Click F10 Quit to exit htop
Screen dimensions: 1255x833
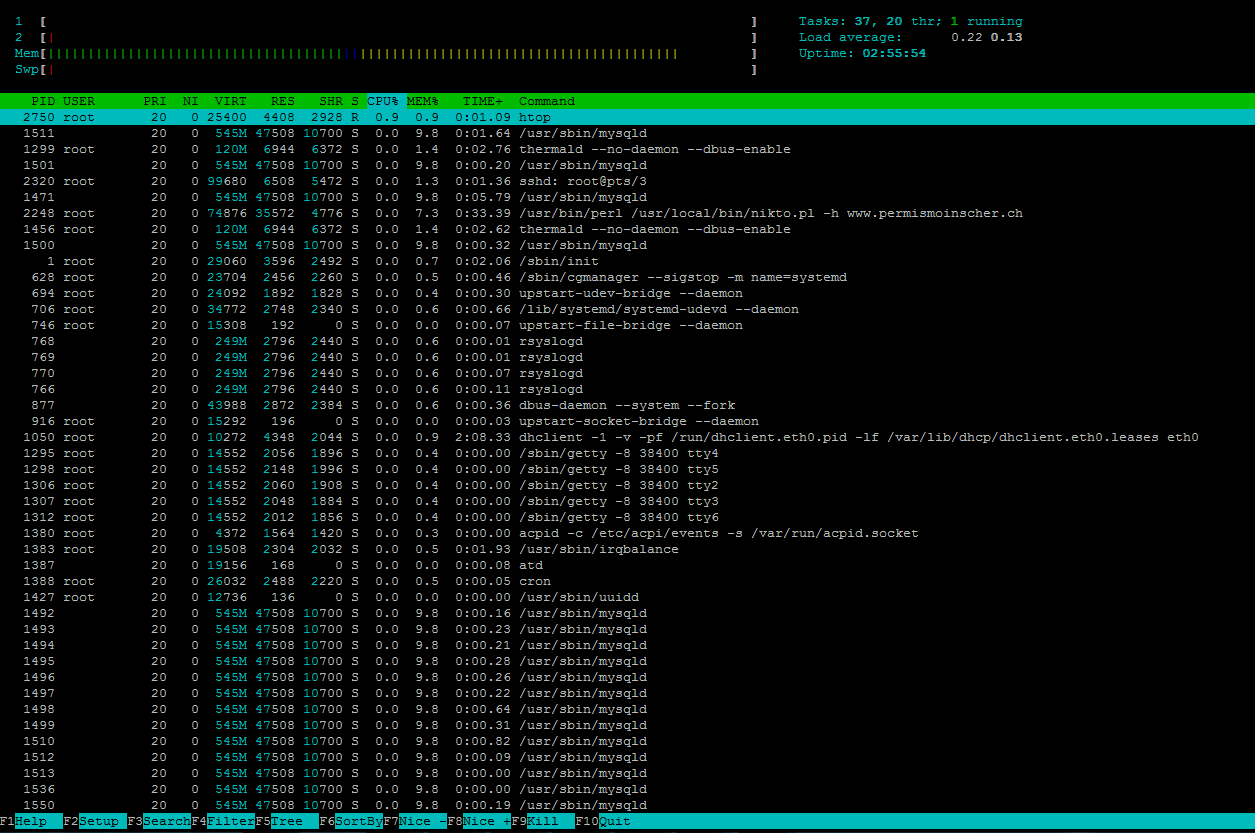(603, 822)
